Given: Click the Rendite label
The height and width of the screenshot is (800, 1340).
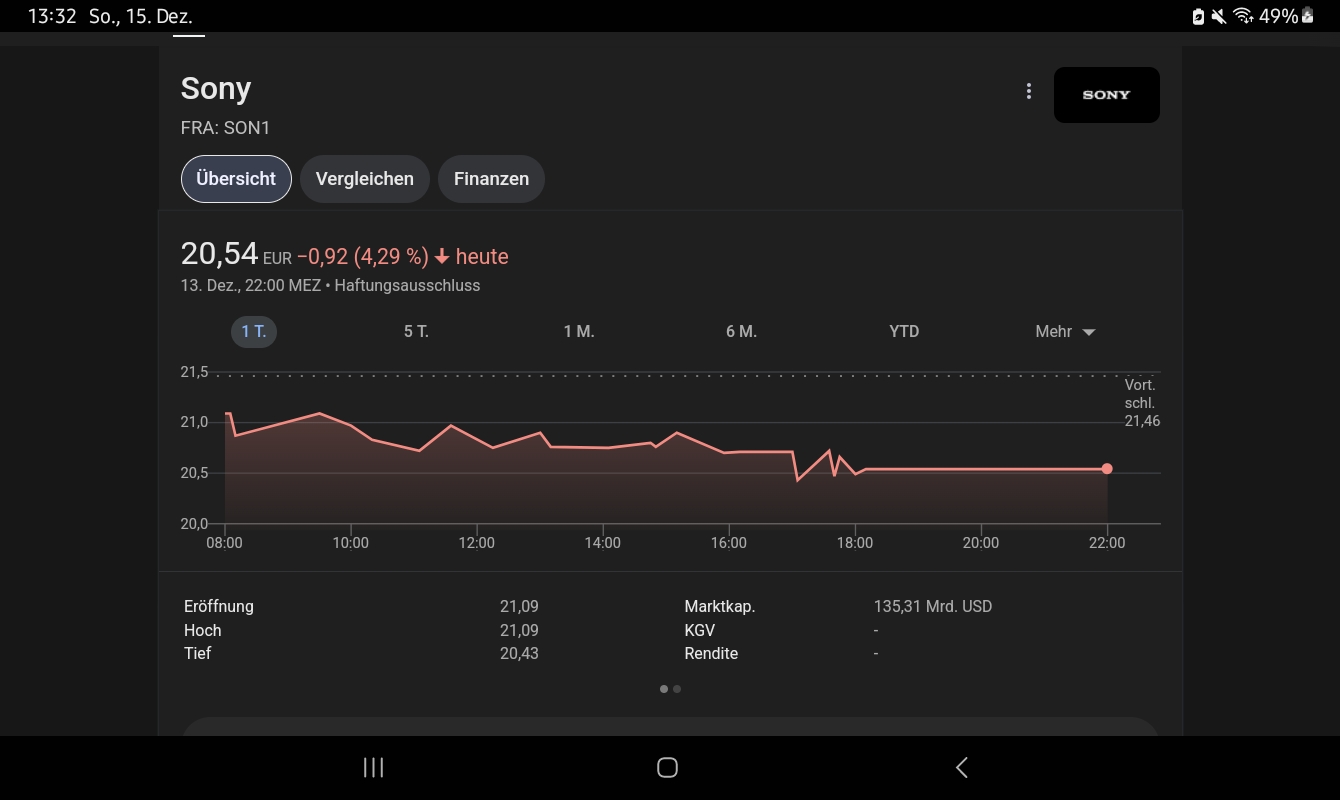Looking at the screenshot, I should pyautogui.click(x=711, y=653).
